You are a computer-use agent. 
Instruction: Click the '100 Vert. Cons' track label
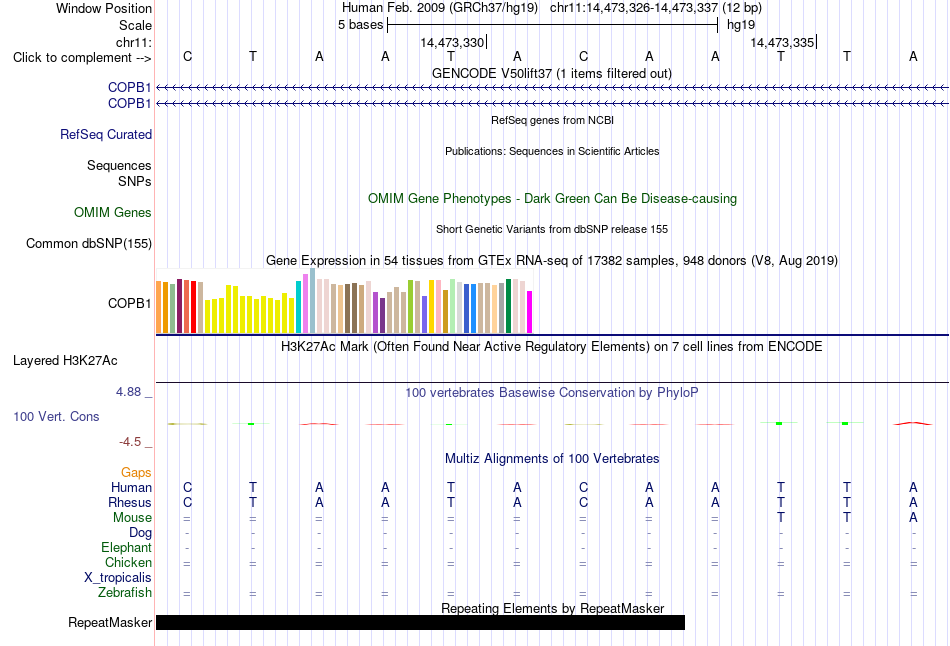click(x=56, y=416)
